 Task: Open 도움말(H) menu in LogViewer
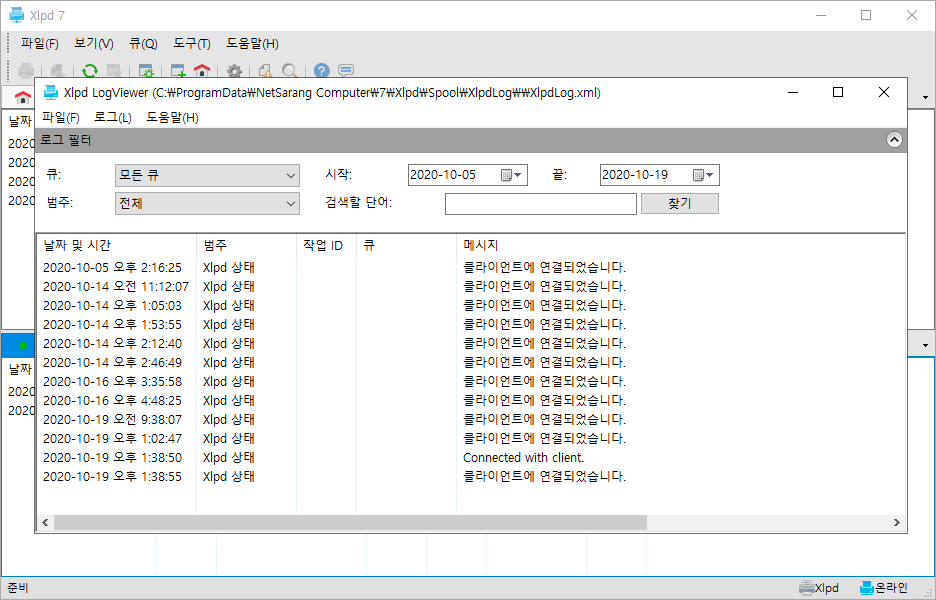coord(173,118)
